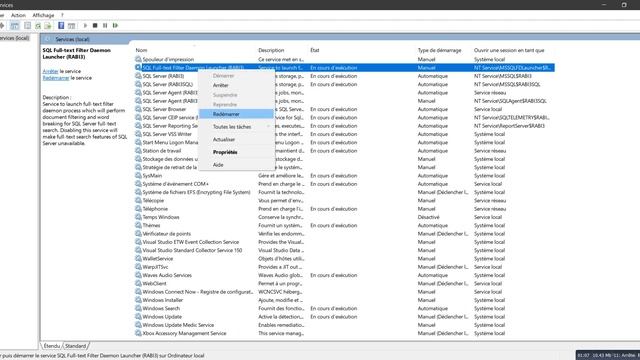Viewport: 640px width, 360px height.
Task: Click gear icon of SQL Server VSS Writer
Action: tap(138, 134)
